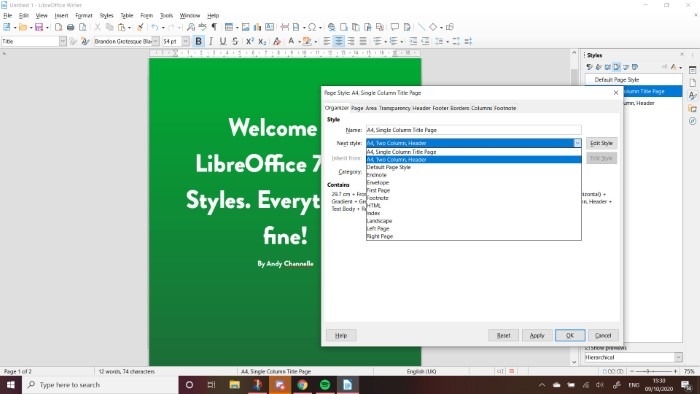Insert an image with the image icon

[245, 27]
